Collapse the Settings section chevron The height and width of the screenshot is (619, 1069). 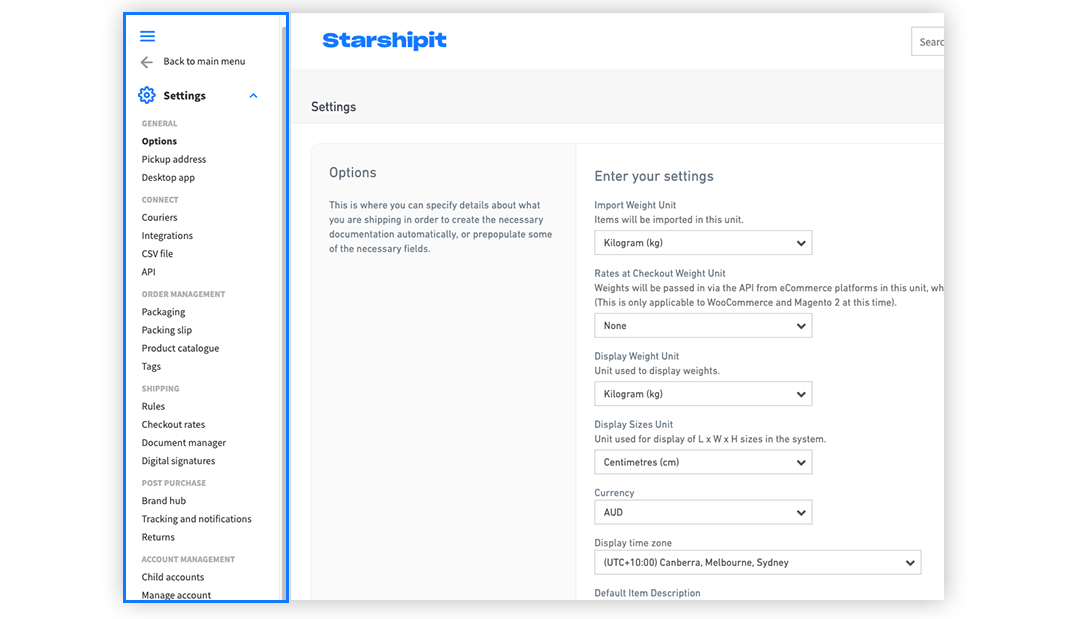254,95
